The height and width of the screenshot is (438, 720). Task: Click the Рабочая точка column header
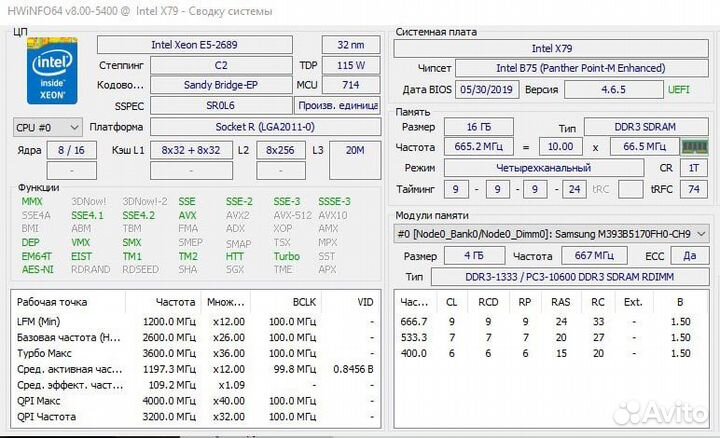(52, 302)
